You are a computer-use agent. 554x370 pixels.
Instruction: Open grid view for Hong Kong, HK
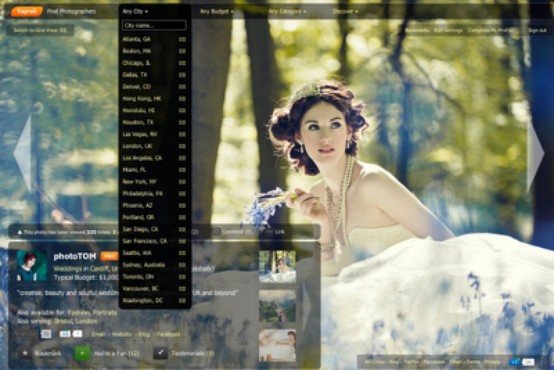click(182, 99)
